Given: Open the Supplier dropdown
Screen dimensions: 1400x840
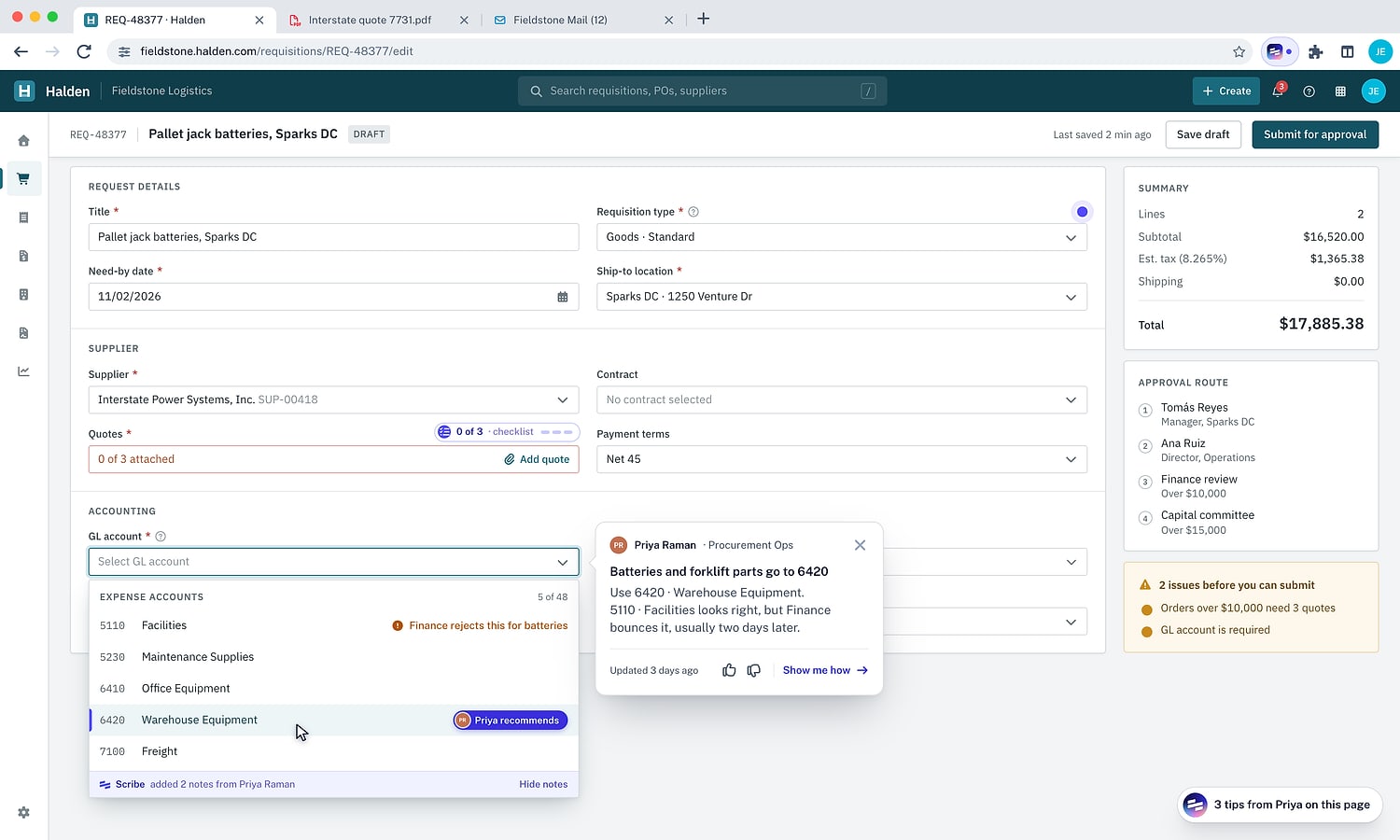Looking at the screenshot, I should 333,399.
